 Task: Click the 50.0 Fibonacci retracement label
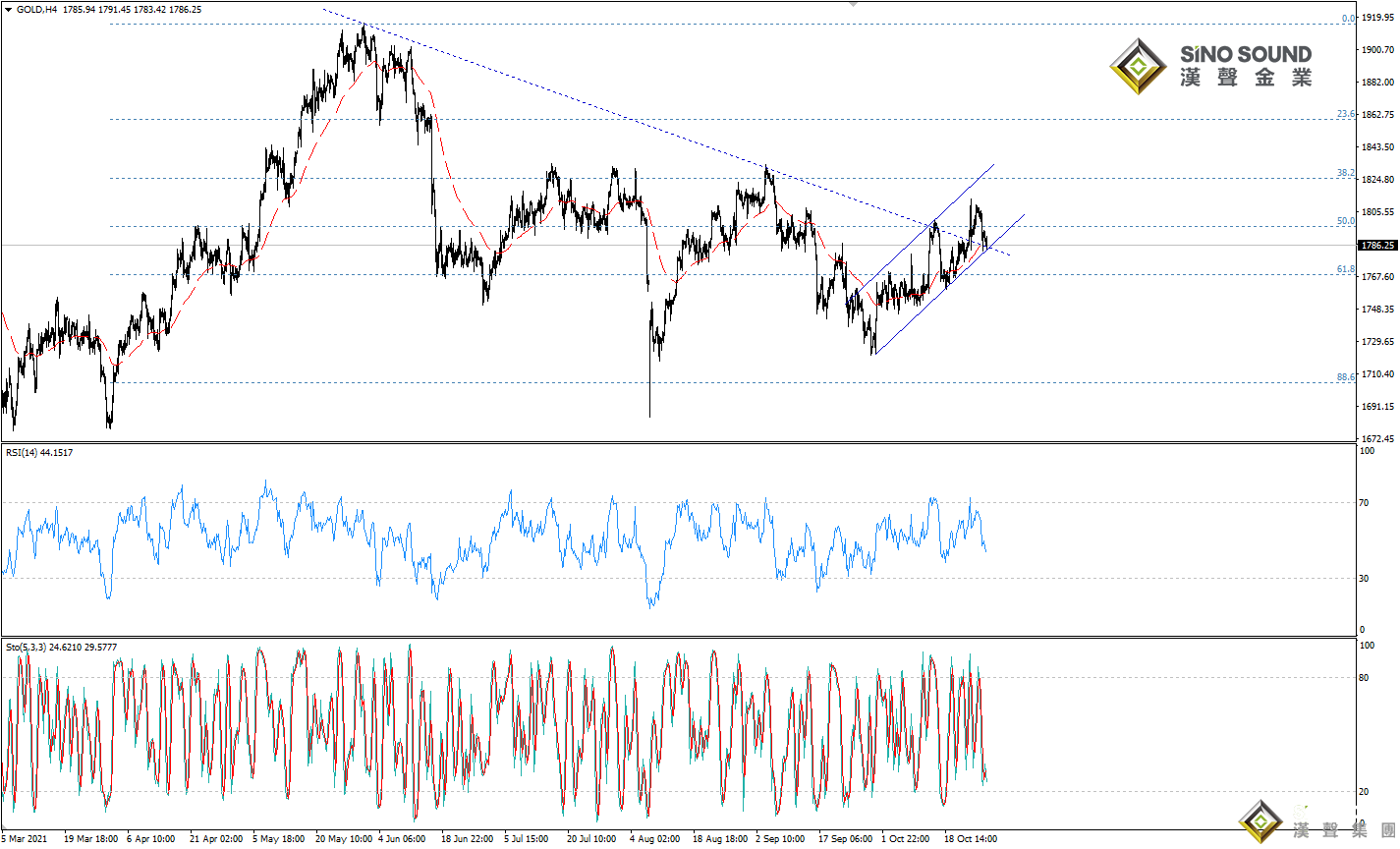click(x=1345, y=221)
